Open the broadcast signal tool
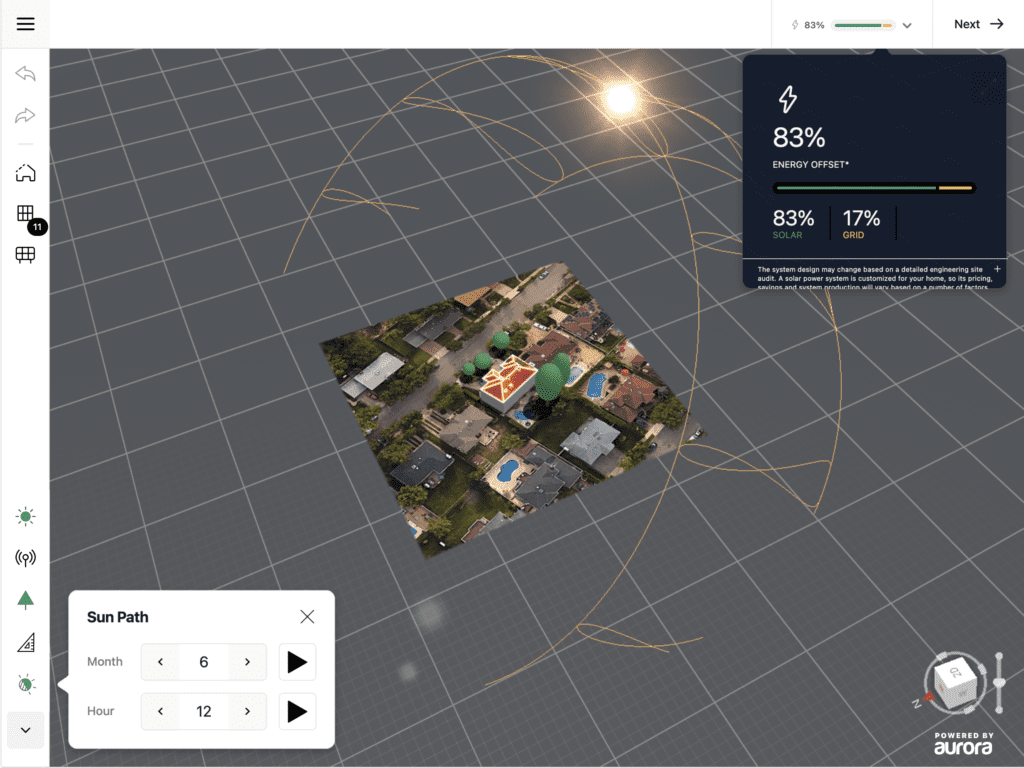Viewport: 1024px width, 768px height. click(x=25, y=558)
